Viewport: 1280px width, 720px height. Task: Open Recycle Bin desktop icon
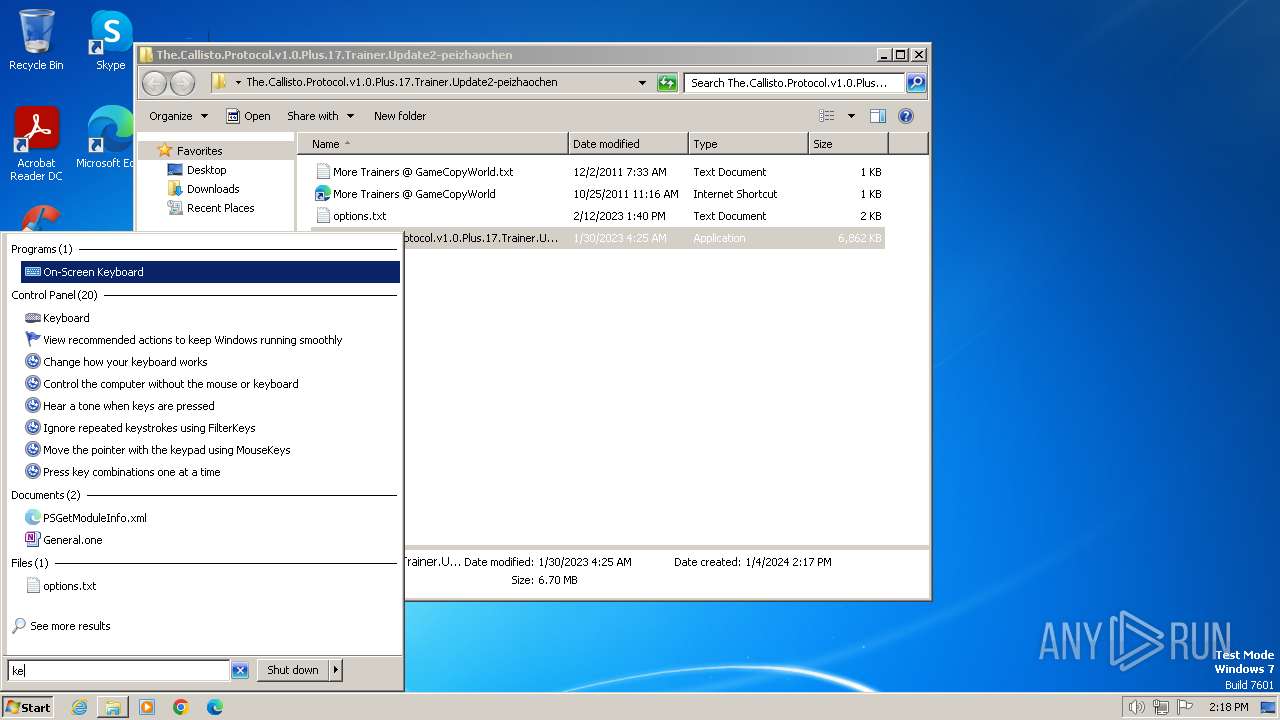36,40
